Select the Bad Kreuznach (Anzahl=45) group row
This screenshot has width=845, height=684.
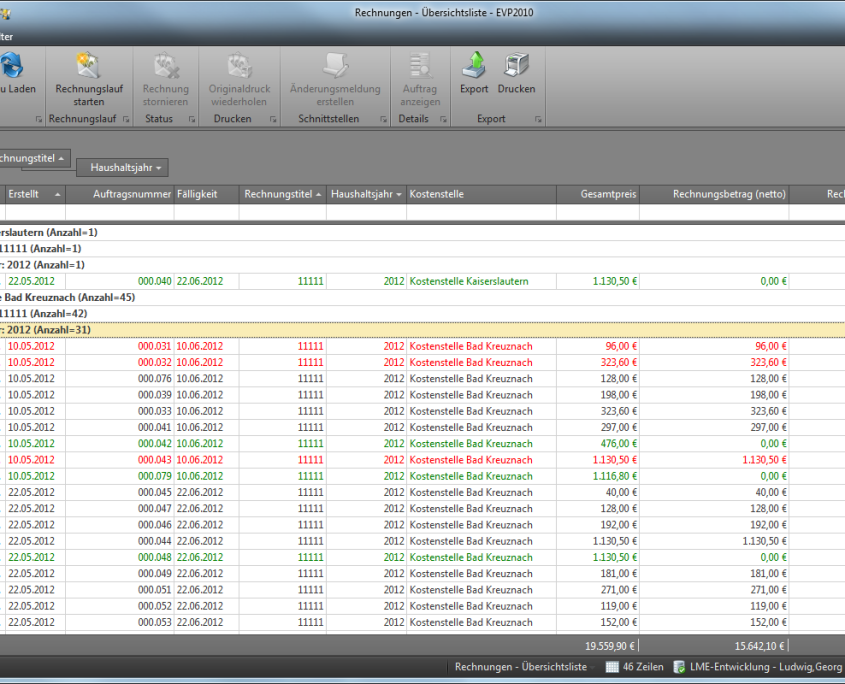422,298
